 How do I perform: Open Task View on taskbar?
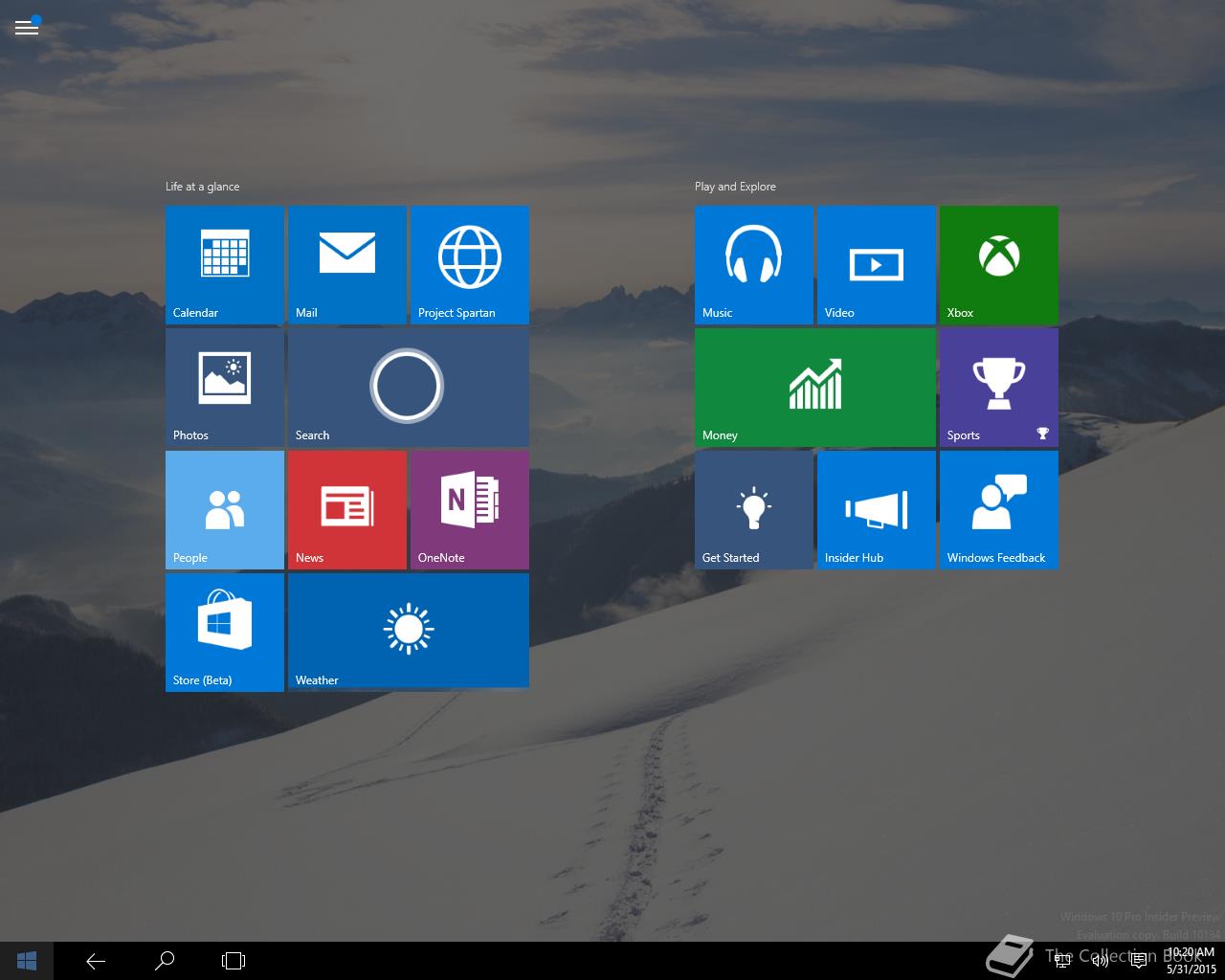point(234,961)
